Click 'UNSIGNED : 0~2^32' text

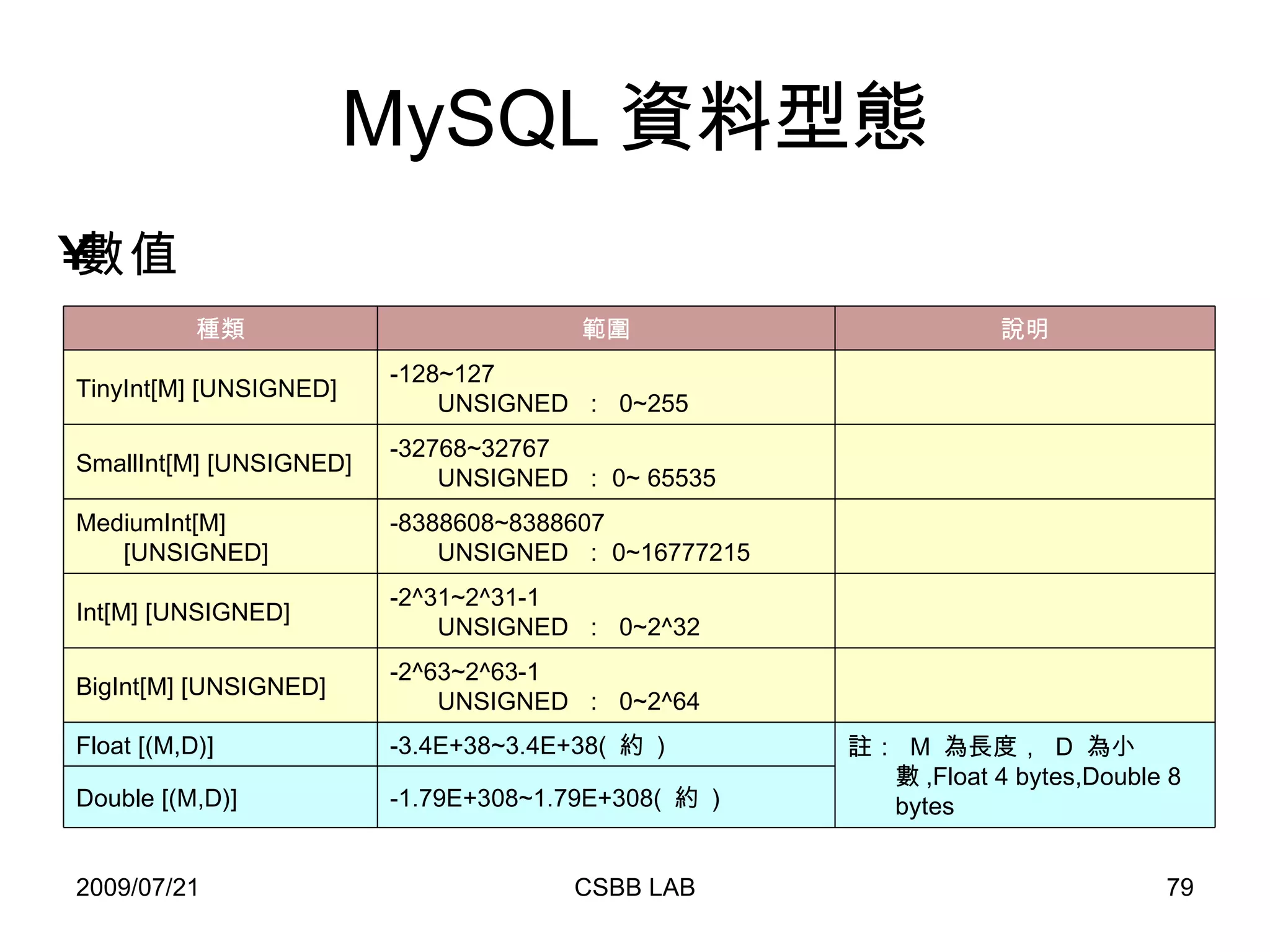569,627
